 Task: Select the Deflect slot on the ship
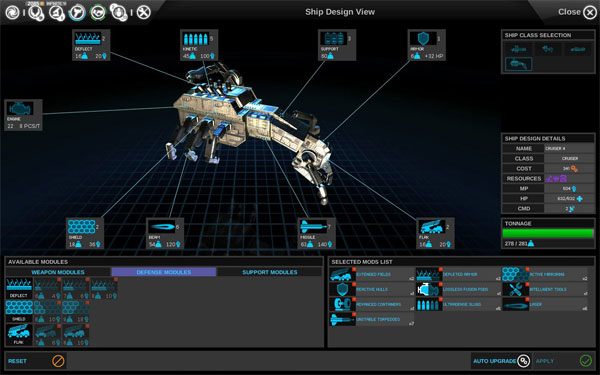[91, 45]
